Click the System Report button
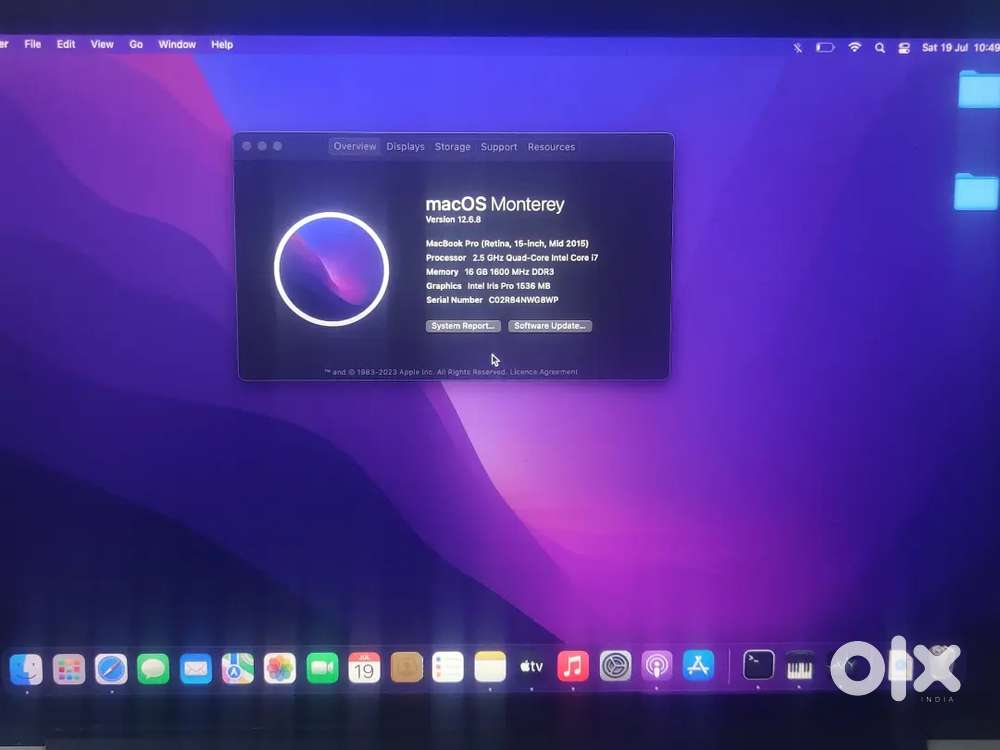Image resolution: width=1000 pixels, height=750 pixels. 463,326
